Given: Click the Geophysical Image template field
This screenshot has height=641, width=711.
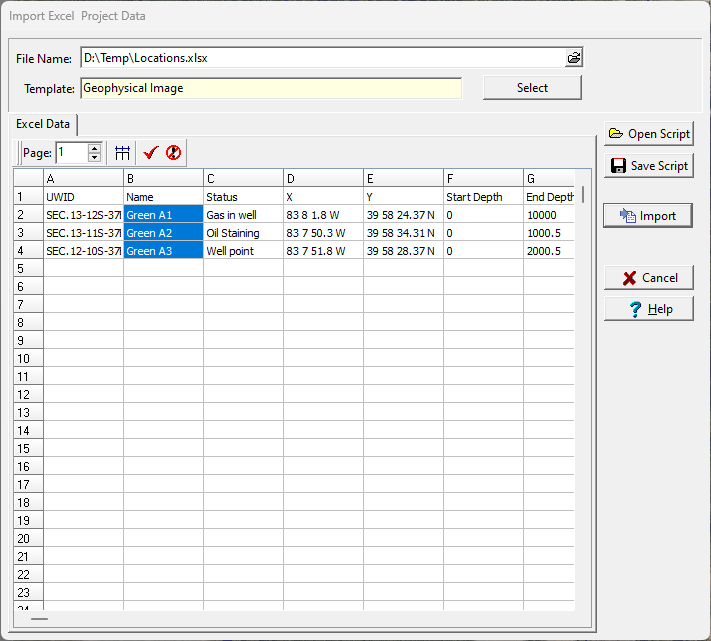Looking at the screenshot, I should (270, 88).
